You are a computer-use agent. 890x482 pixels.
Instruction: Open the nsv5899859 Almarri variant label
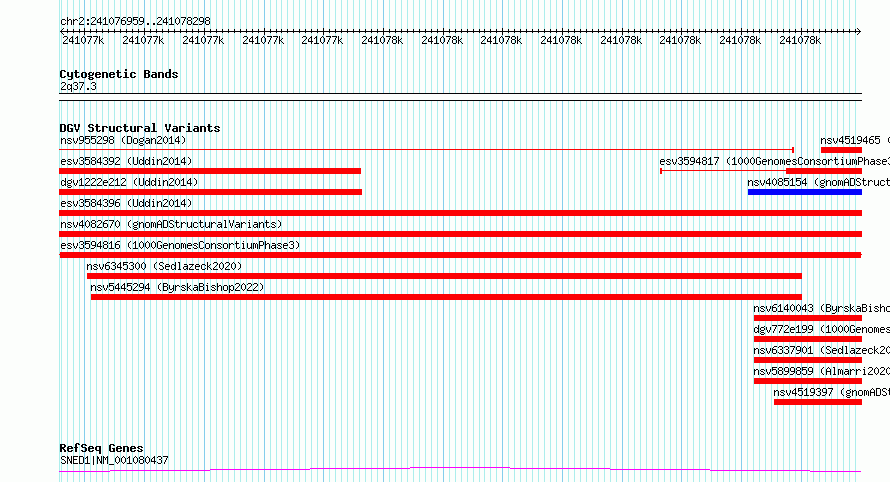821,371
